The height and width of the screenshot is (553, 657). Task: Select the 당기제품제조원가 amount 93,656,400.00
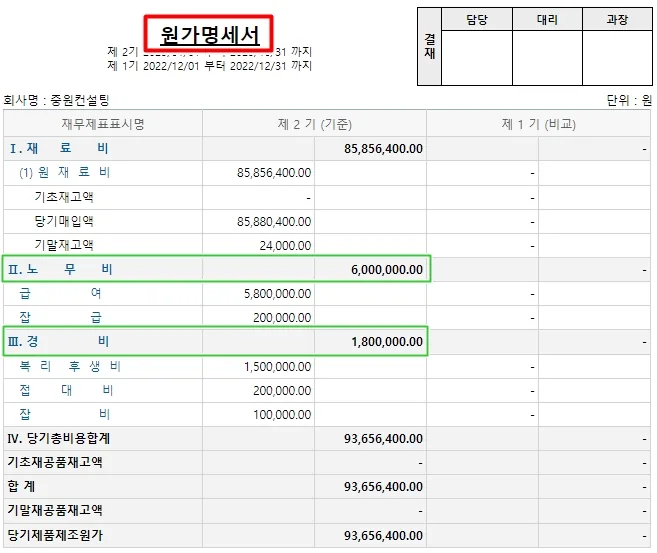point(383,535)
